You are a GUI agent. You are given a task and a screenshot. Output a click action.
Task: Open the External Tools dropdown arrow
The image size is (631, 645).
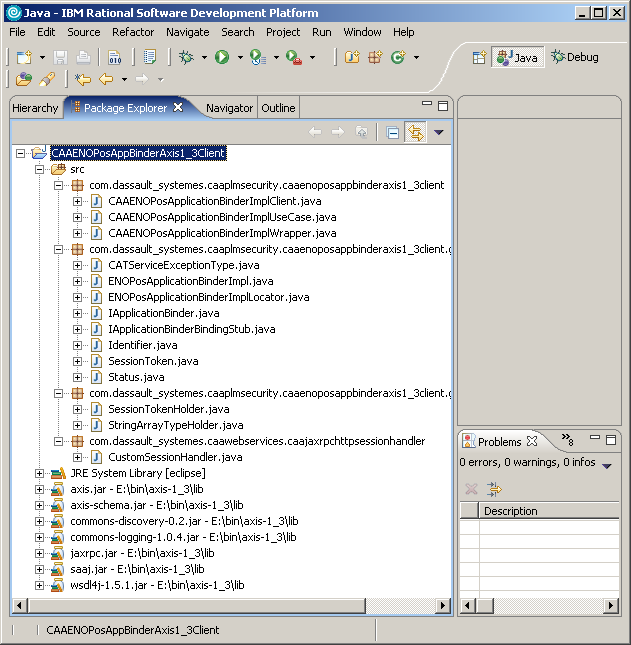313,58
